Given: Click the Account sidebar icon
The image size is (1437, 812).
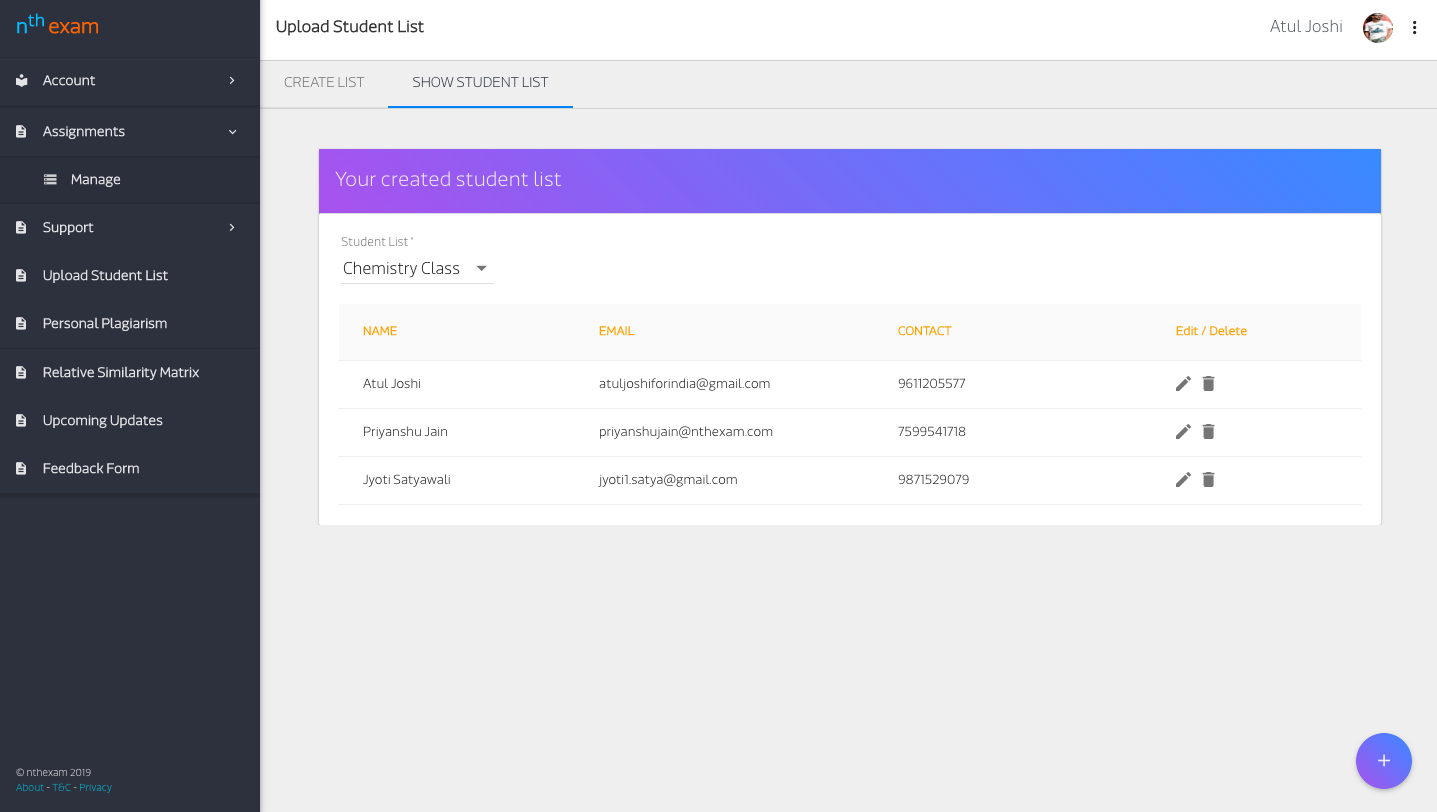Looking at the screenshot, I should coord(21,80).
